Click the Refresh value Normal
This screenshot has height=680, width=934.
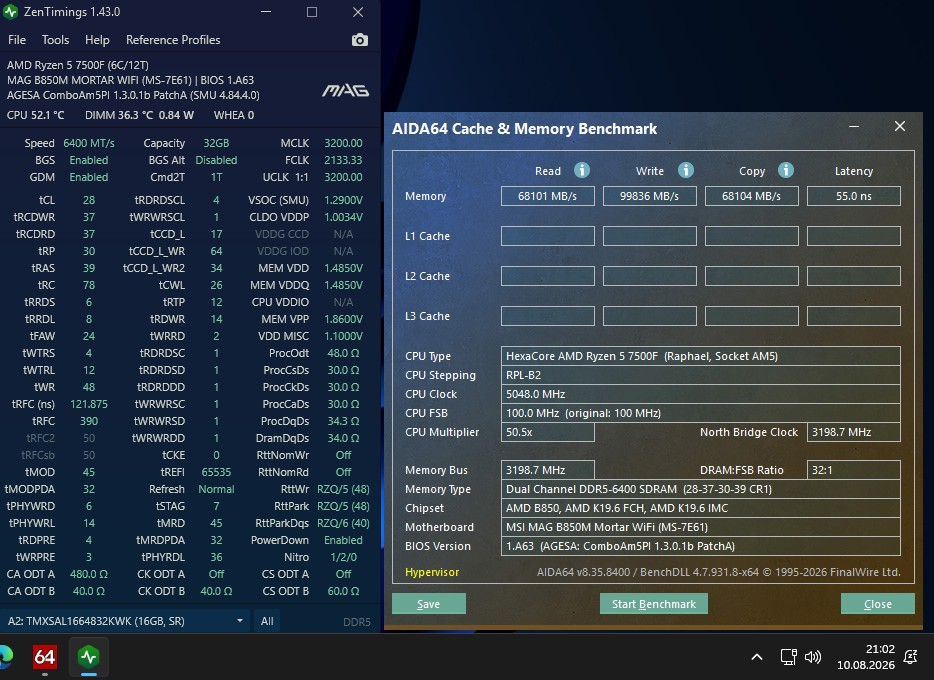click(x=216, y=489)
